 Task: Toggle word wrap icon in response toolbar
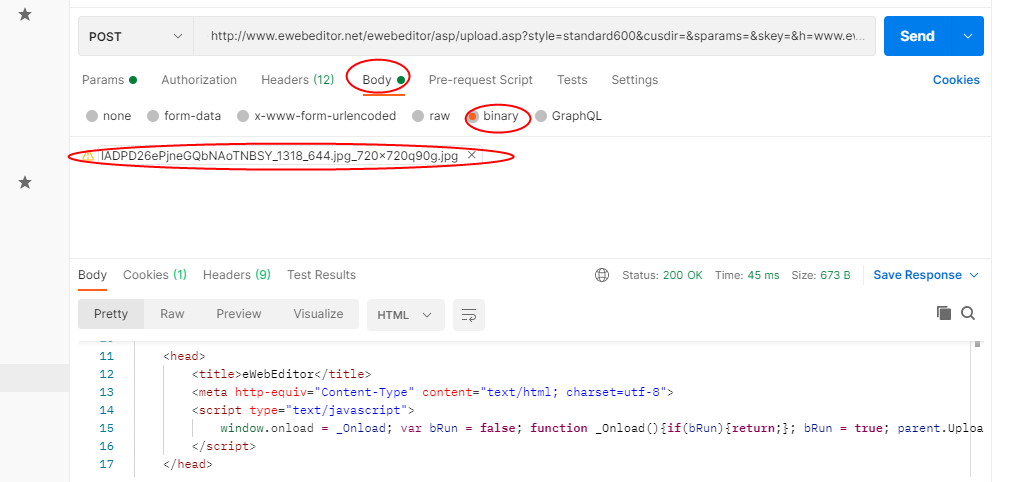[468, 315]
